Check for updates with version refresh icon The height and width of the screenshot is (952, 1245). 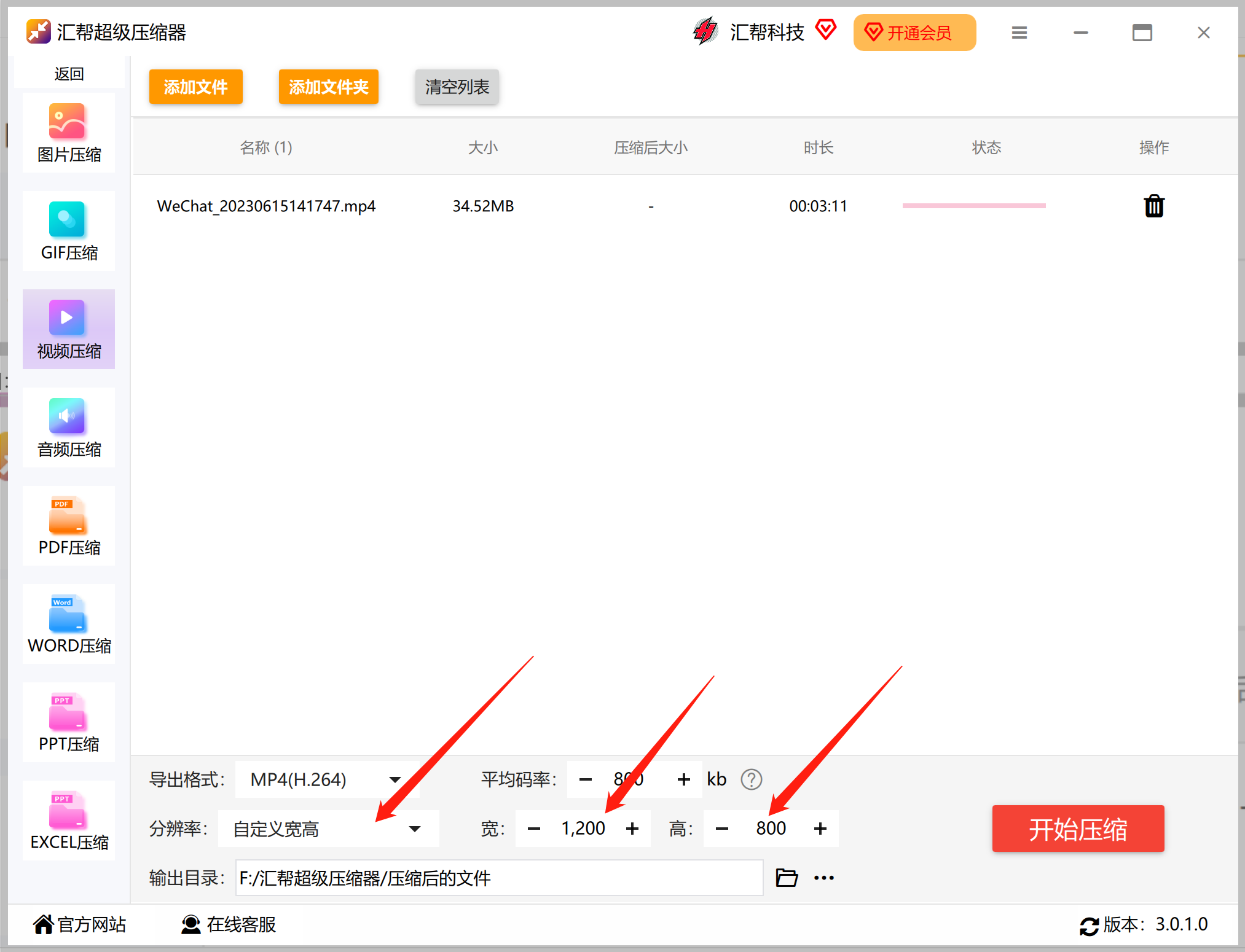tap(1089, 926)
